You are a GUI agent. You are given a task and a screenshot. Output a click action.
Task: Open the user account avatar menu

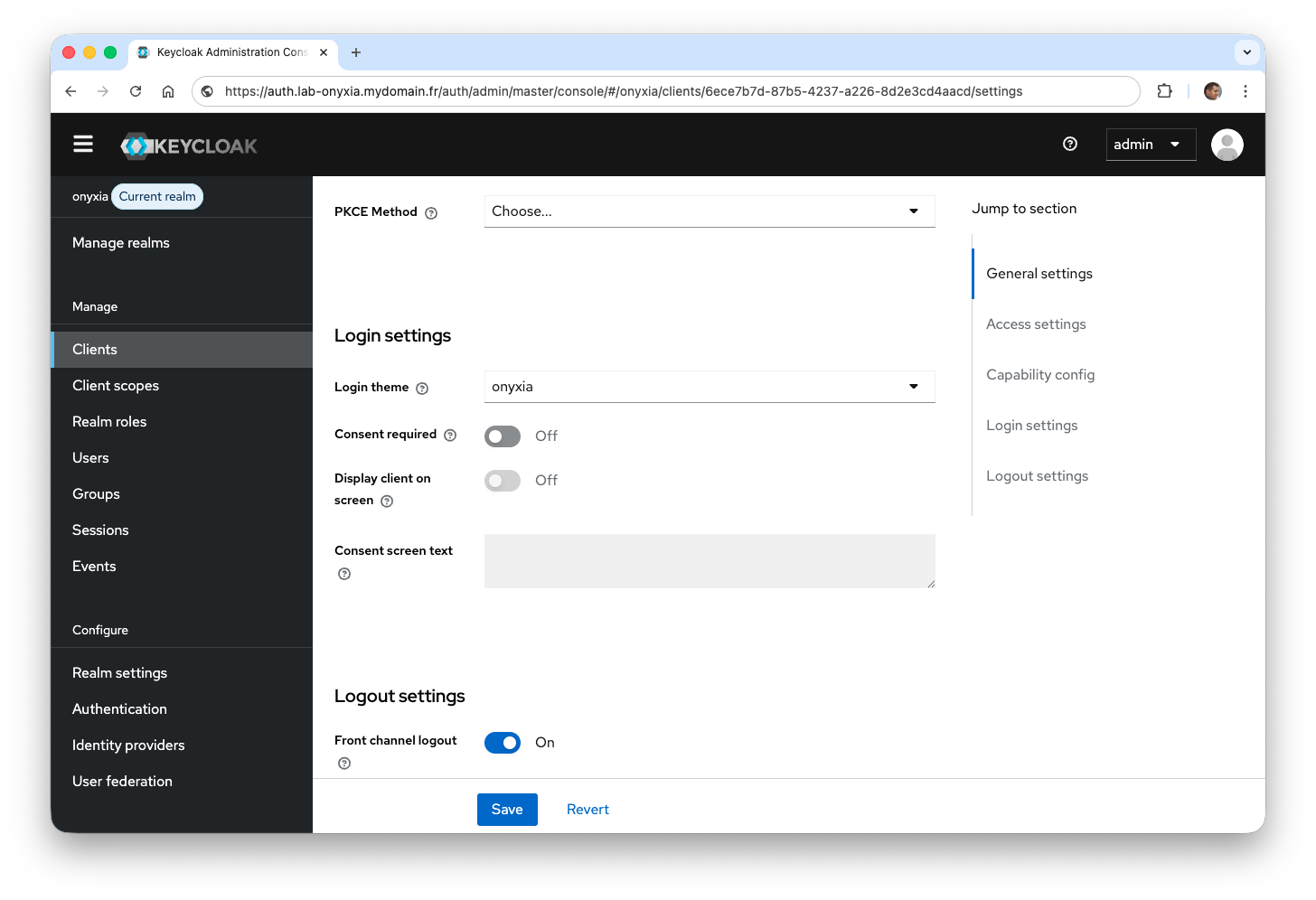click(x=1227, y=144)
